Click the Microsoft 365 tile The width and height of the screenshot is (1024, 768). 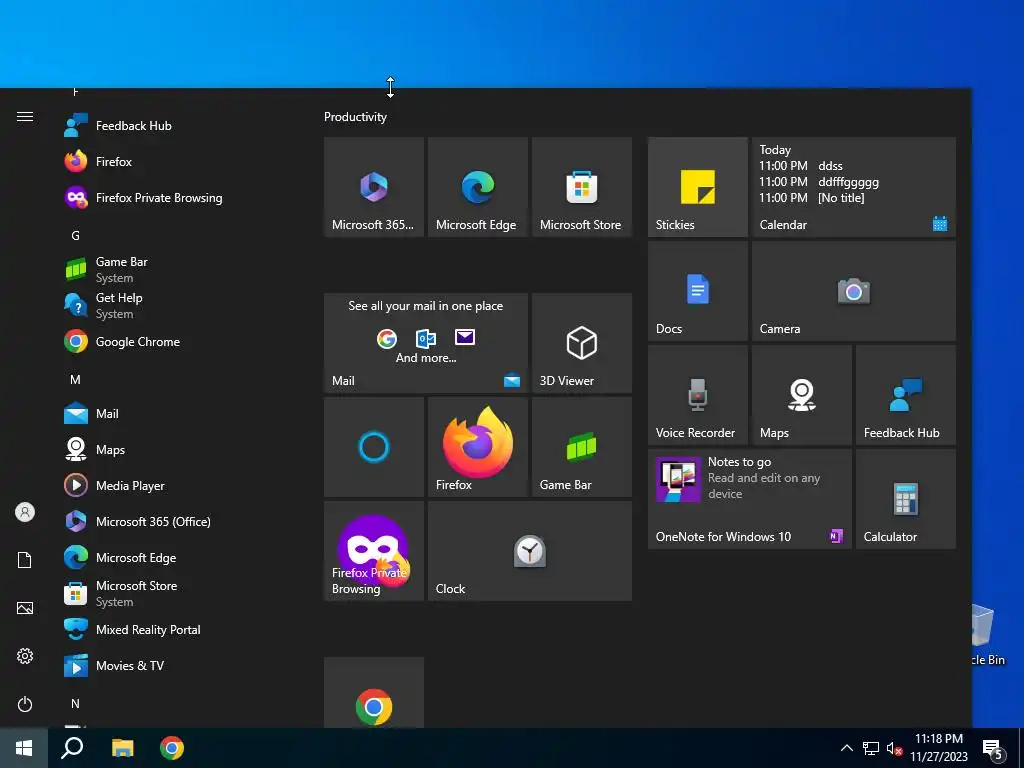[374, 187]
